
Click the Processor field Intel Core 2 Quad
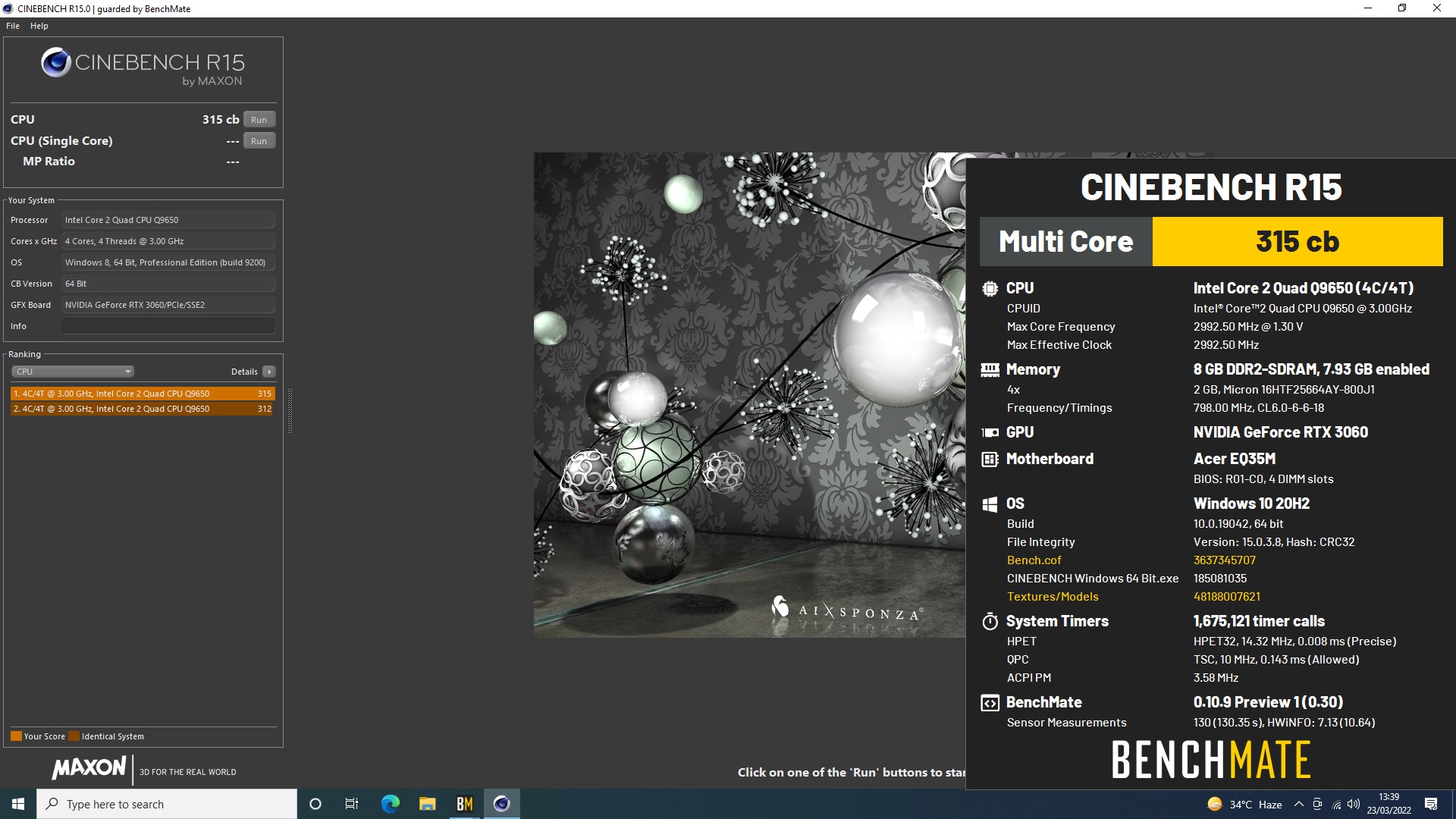168,220
